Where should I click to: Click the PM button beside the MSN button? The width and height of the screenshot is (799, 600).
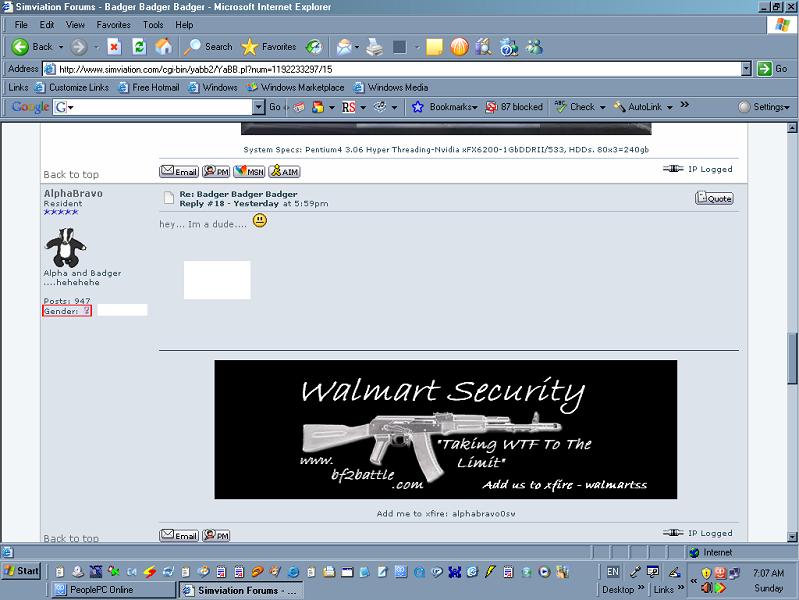216,171
